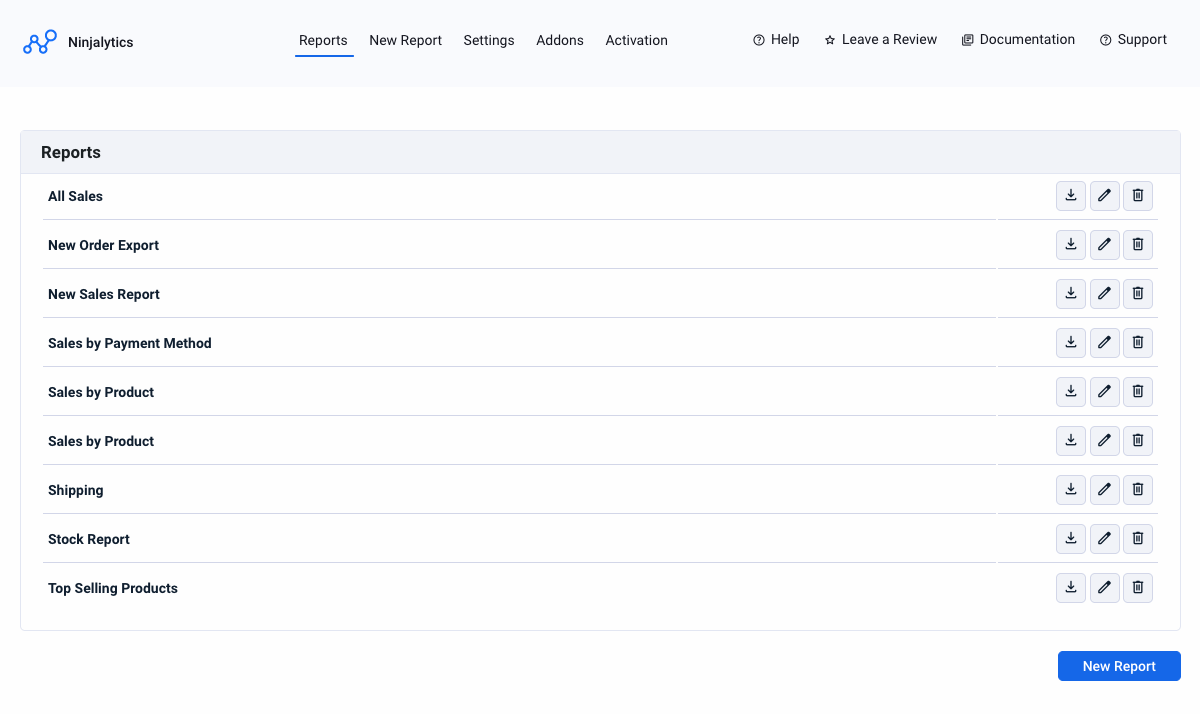
Task: Select the New Report menu item
Action: coord(405,40)
